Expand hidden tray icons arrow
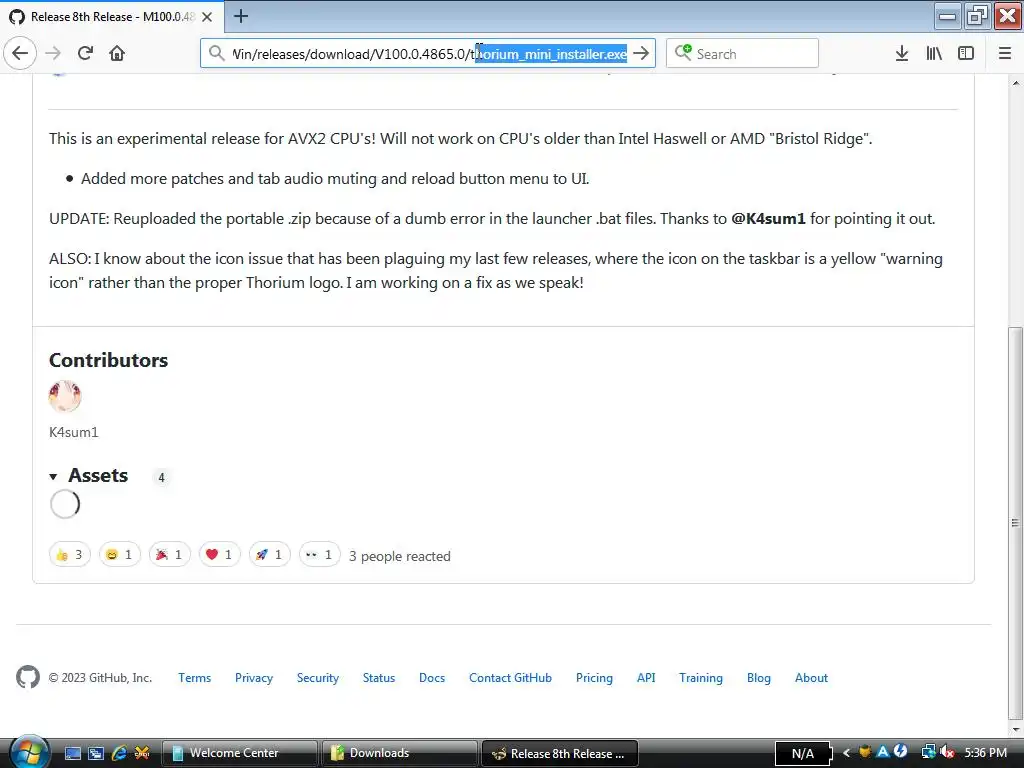The width and height of the screenshot is (1024, 768). click(846, 753)
